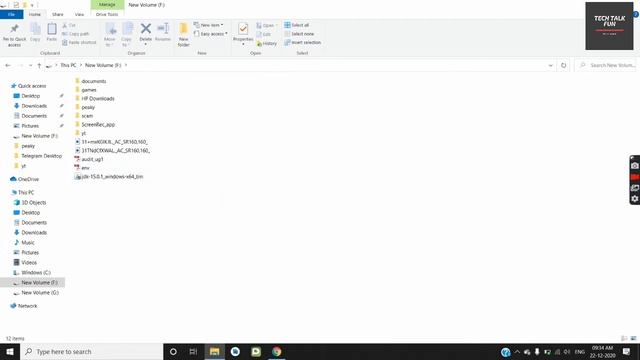The width and height of the screenshot is (640, 360).
Task: Switch to the Home ribbon tab
Action: tap(35, 14)
